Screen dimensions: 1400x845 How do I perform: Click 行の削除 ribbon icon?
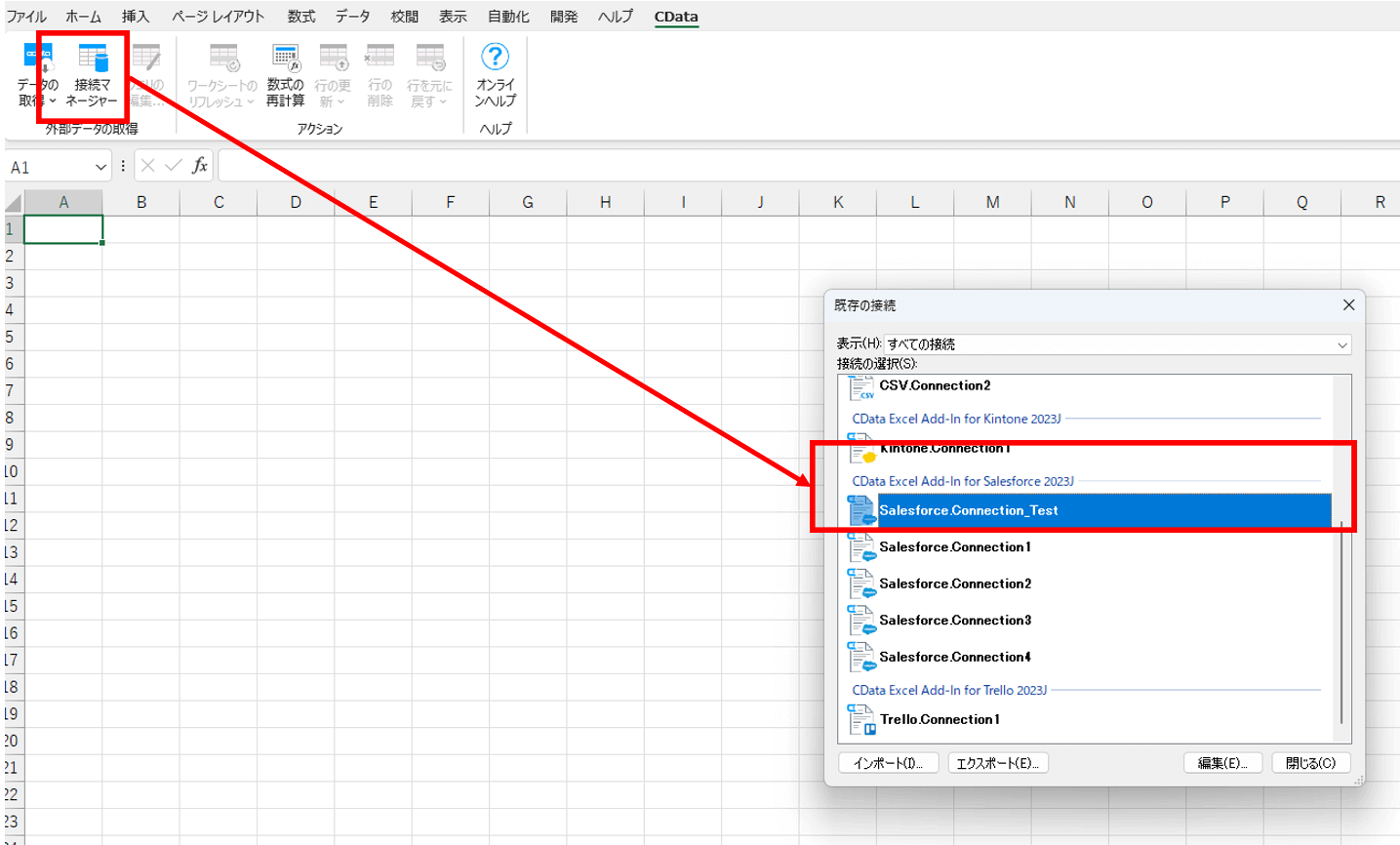click(380, 74)
